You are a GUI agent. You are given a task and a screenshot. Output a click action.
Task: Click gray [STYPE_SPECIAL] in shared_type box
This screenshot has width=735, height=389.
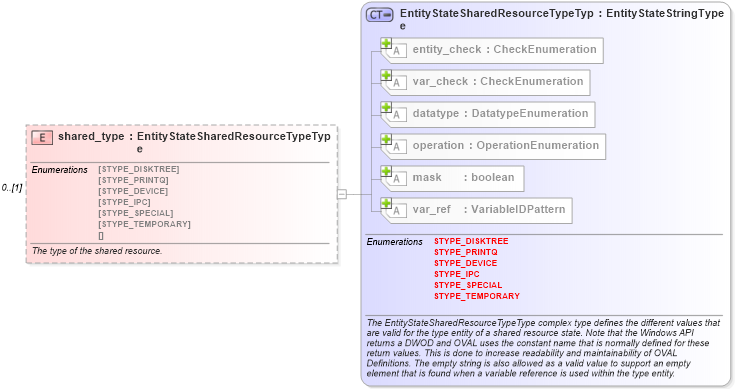(135, 213)
